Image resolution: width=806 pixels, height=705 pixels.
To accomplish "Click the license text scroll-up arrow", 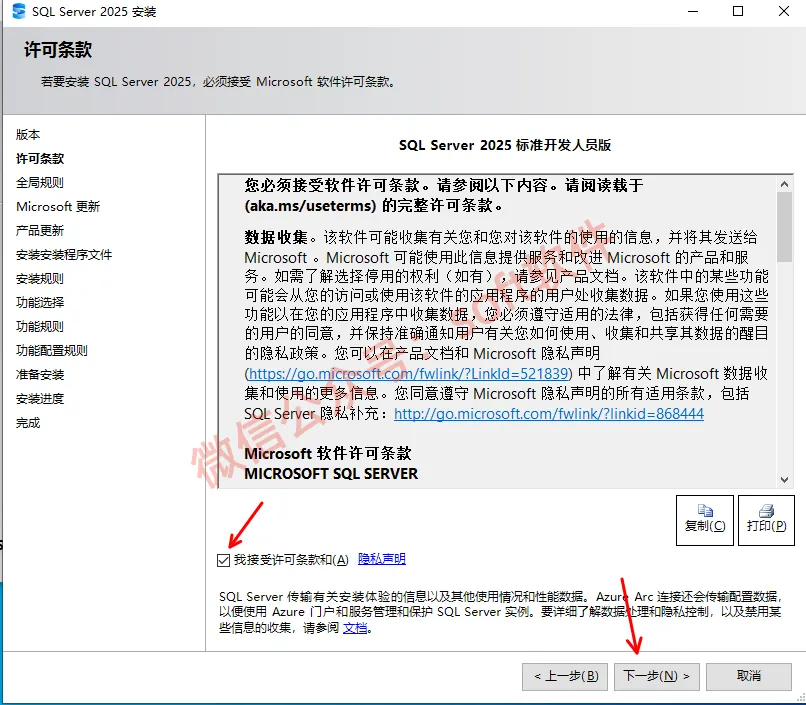I will (x=784, y=184).
